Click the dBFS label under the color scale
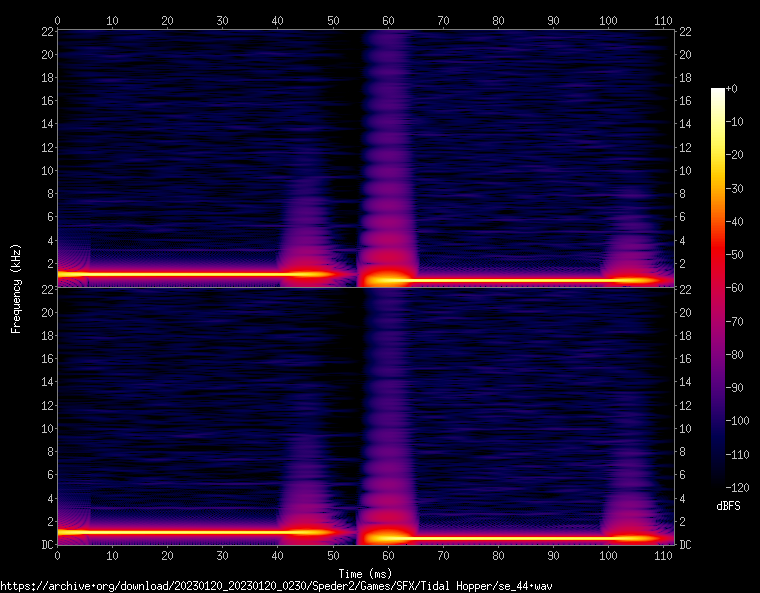This screenshot has width=760, height=593. click(728, 505)
